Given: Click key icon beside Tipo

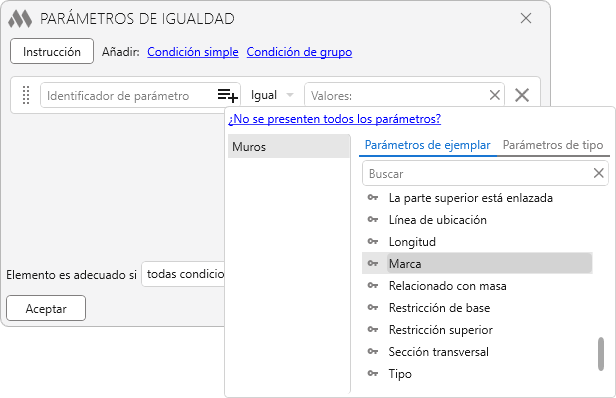Looking at the screenshot, I should click(372, 373).
